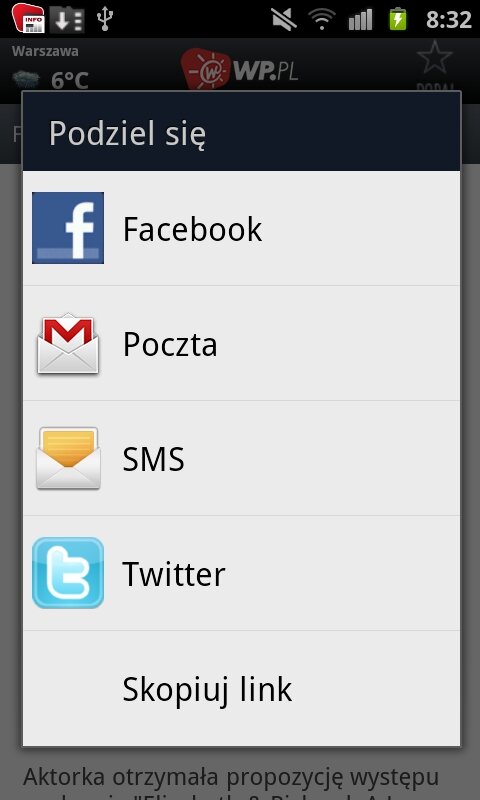
Task: Tap the Gmail envelope icon
Action: click(68, 343)
